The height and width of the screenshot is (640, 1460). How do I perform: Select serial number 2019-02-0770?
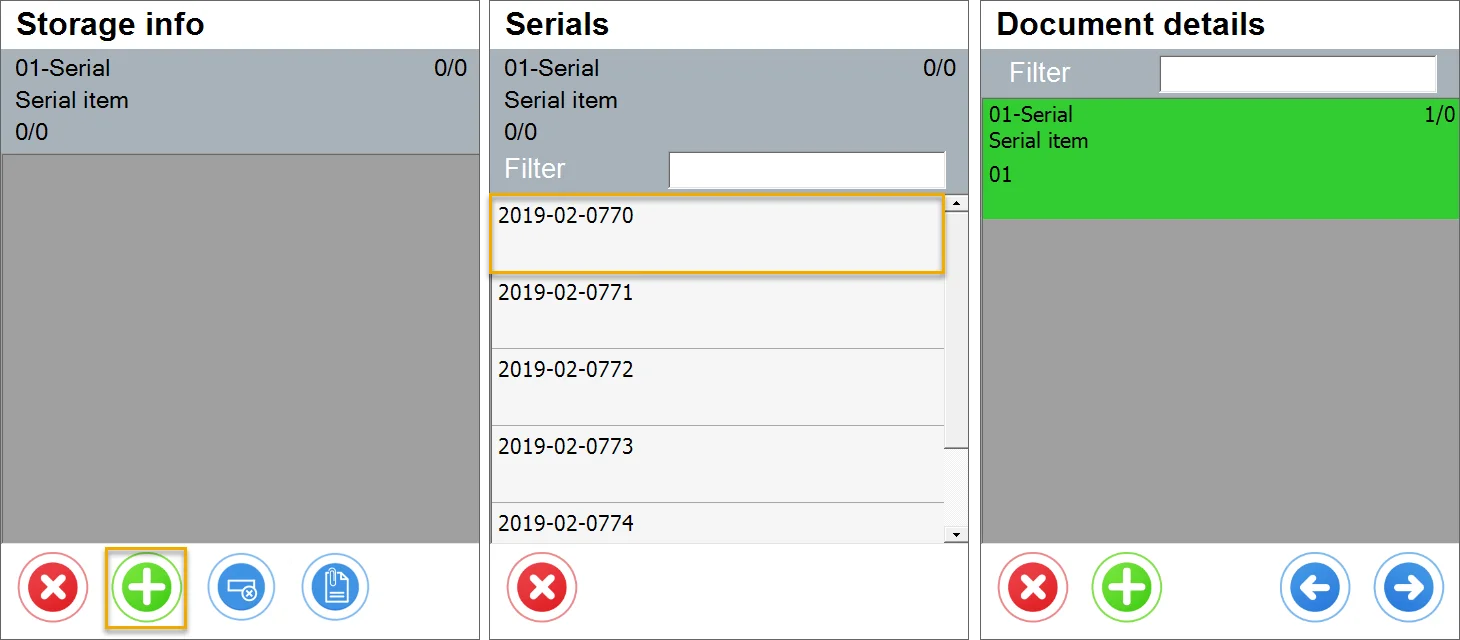tap(716, 234)
